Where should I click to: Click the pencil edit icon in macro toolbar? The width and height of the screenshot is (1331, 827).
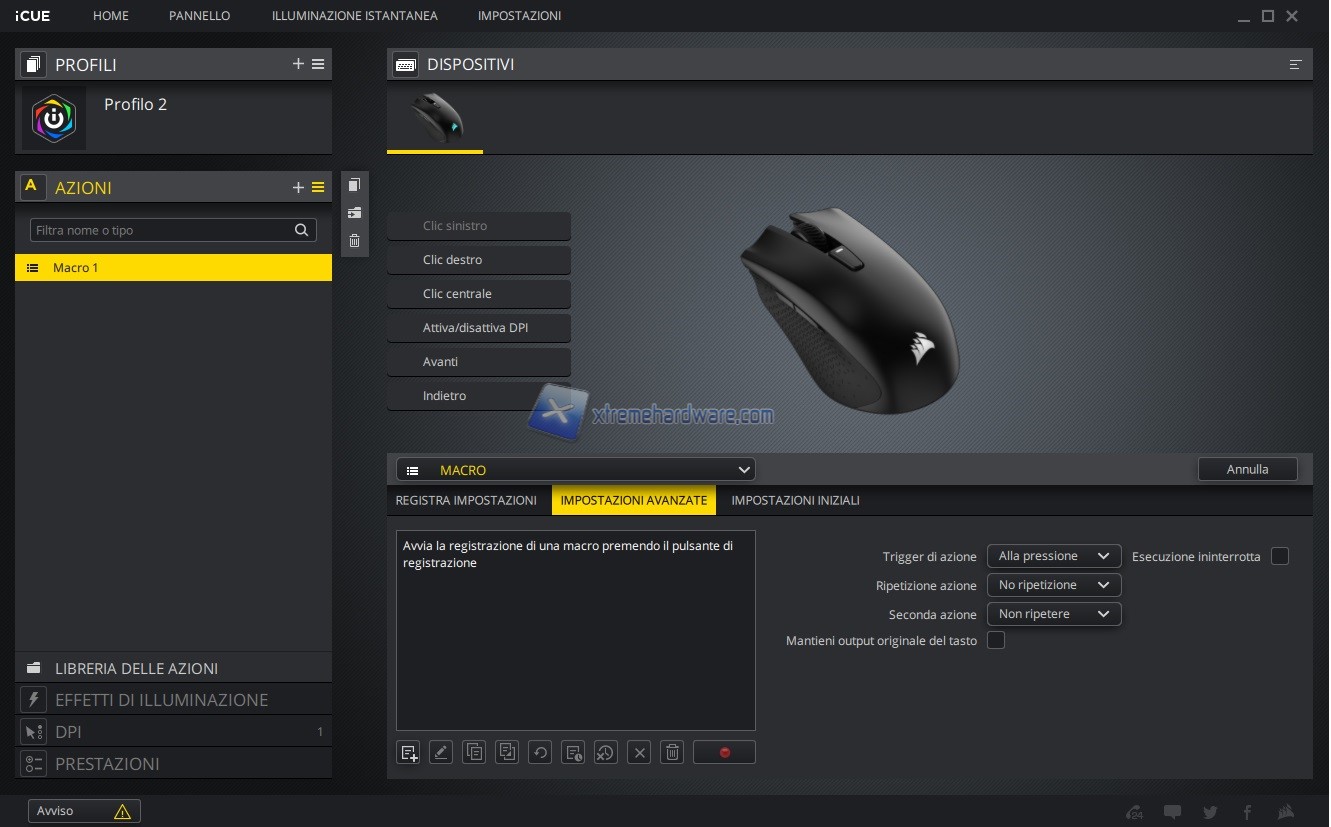click(x=441, y=753)
